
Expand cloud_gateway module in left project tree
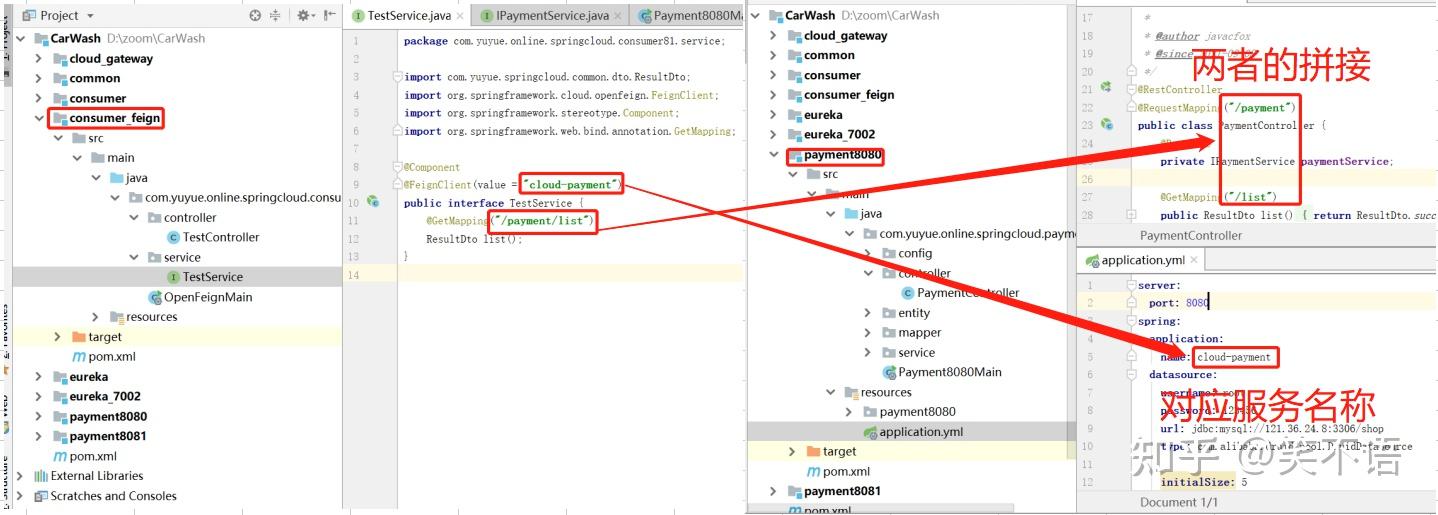tap(39, 58)
